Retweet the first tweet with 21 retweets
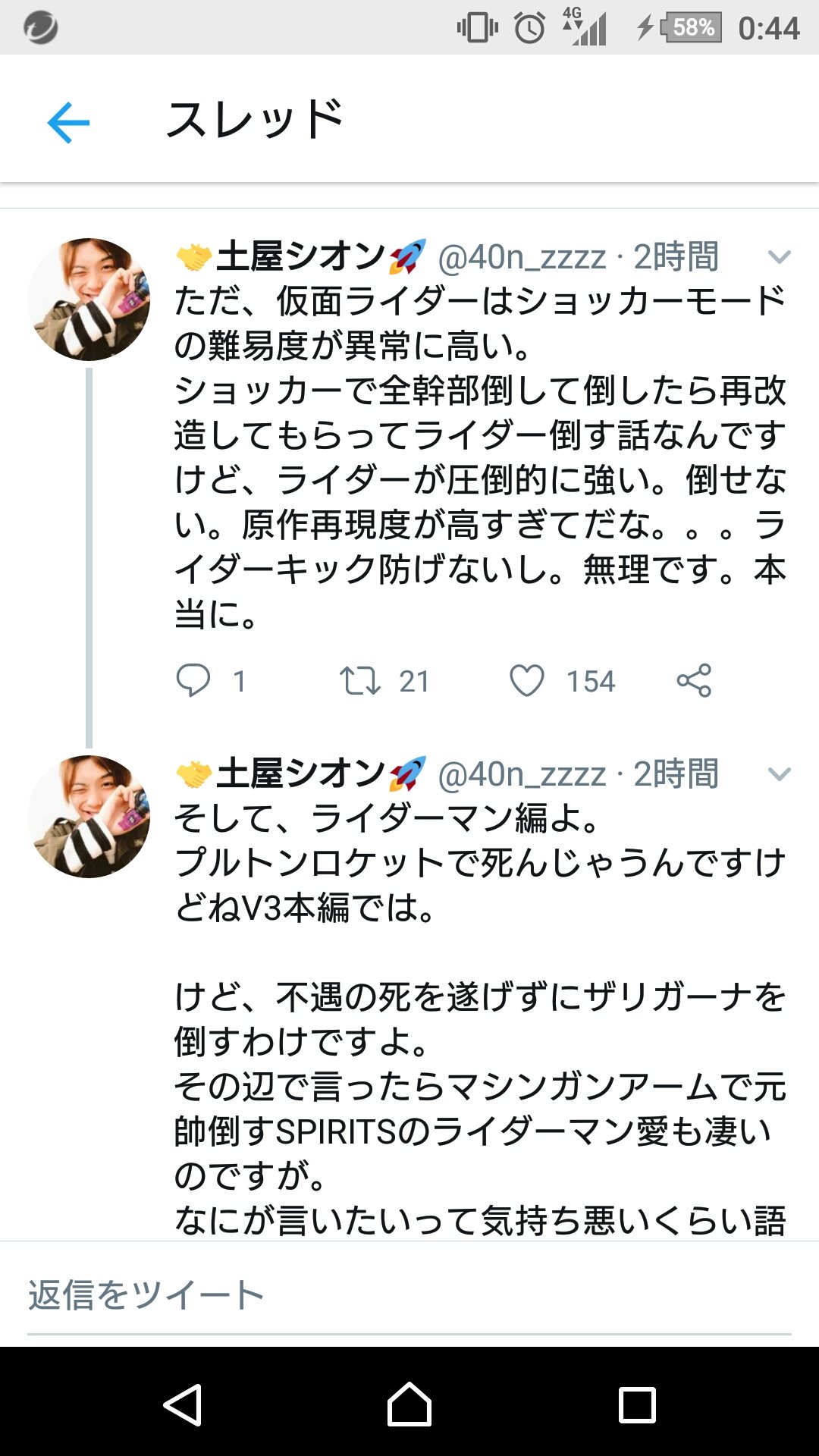Image resolution: width=819 pixels, height=1456 pixels. [359, 680]
